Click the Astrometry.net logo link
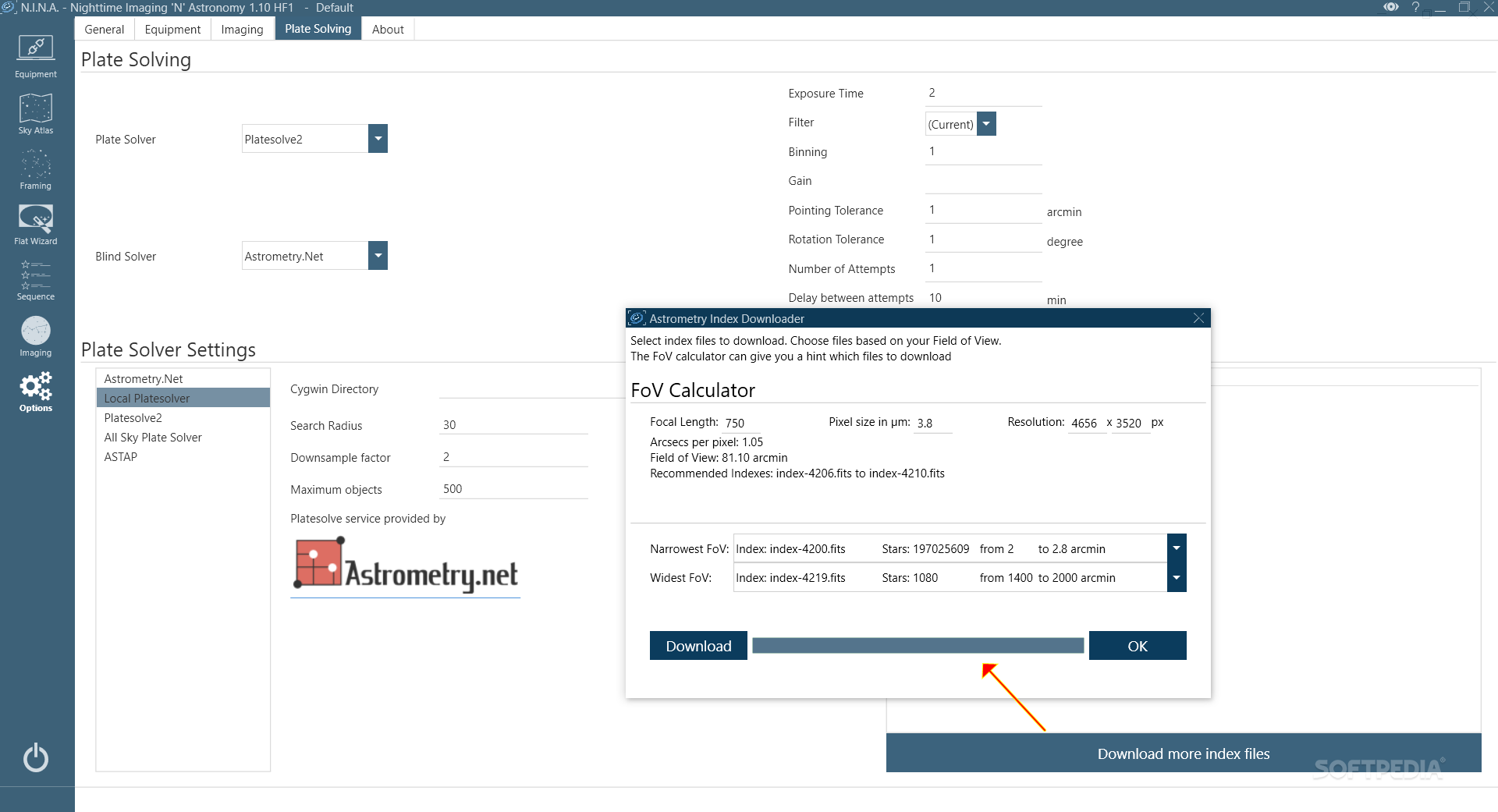The width and height of the screenshot is (1498, 812). tap(405, 566)
